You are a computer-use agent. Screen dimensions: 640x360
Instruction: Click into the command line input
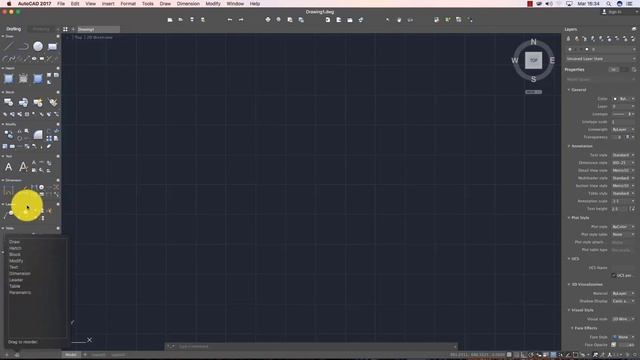pos(314,347)
